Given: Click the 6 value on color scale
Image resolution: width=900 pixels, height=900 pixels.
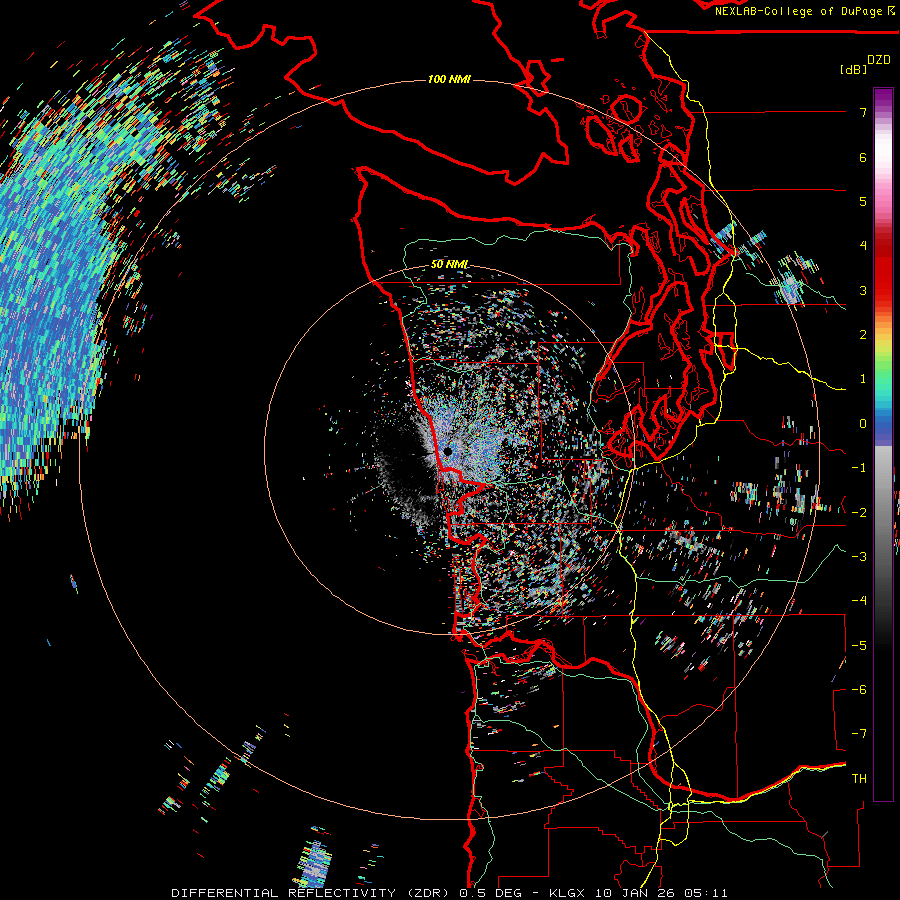Looking at the screenshot, I should click(x=863, y=157).
